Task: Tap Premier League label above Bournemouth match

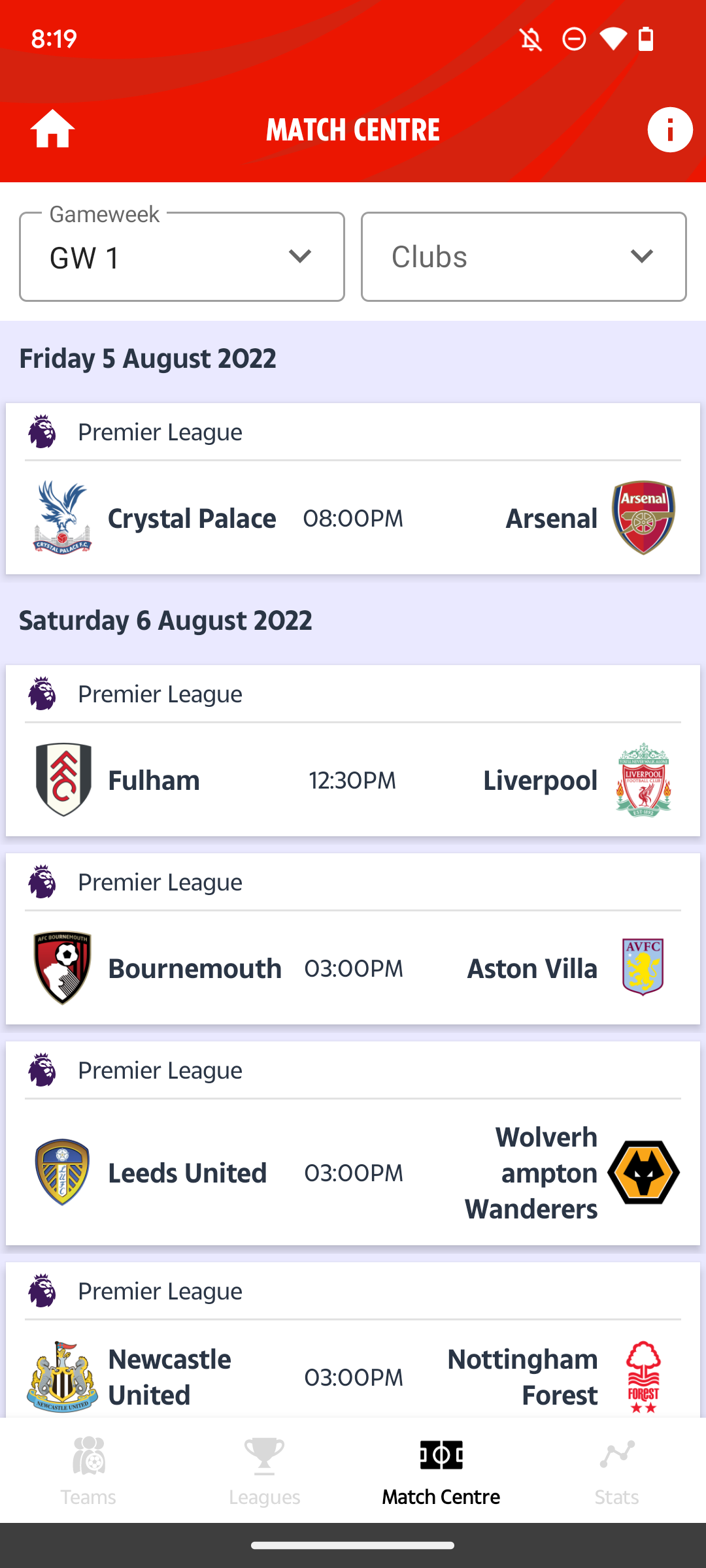Action: pyautogui.click(x=160, y=883)
